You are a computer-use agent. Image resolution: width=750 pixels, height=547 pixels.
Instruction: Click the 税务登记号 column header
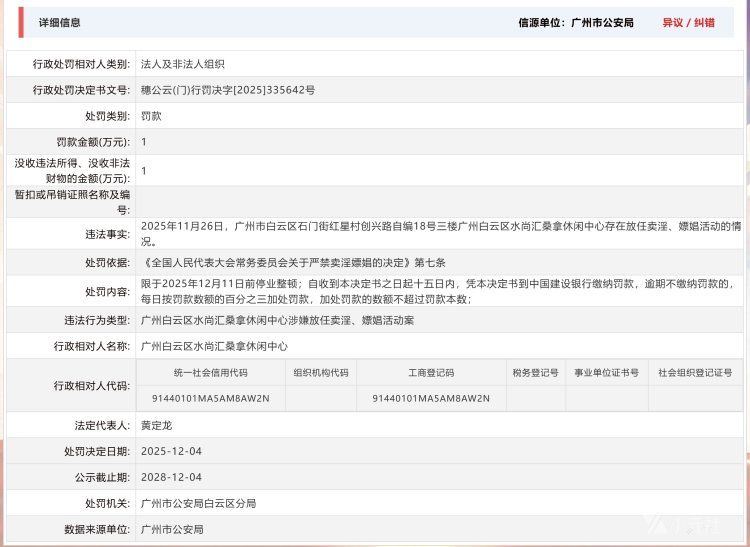(x=535, y=373)
